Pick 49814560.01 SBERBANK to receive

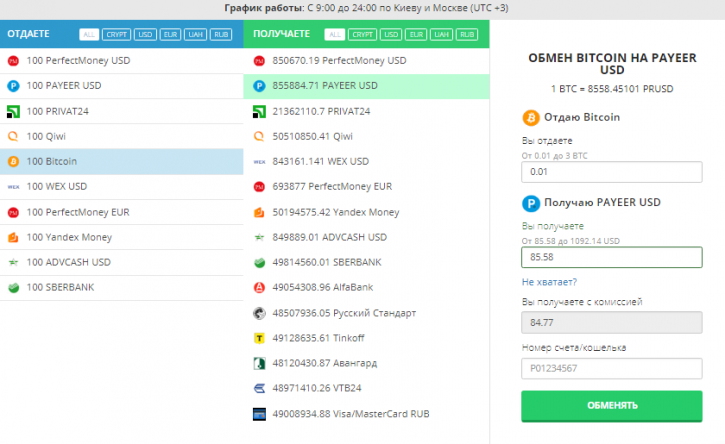click(x=366, y=262)
